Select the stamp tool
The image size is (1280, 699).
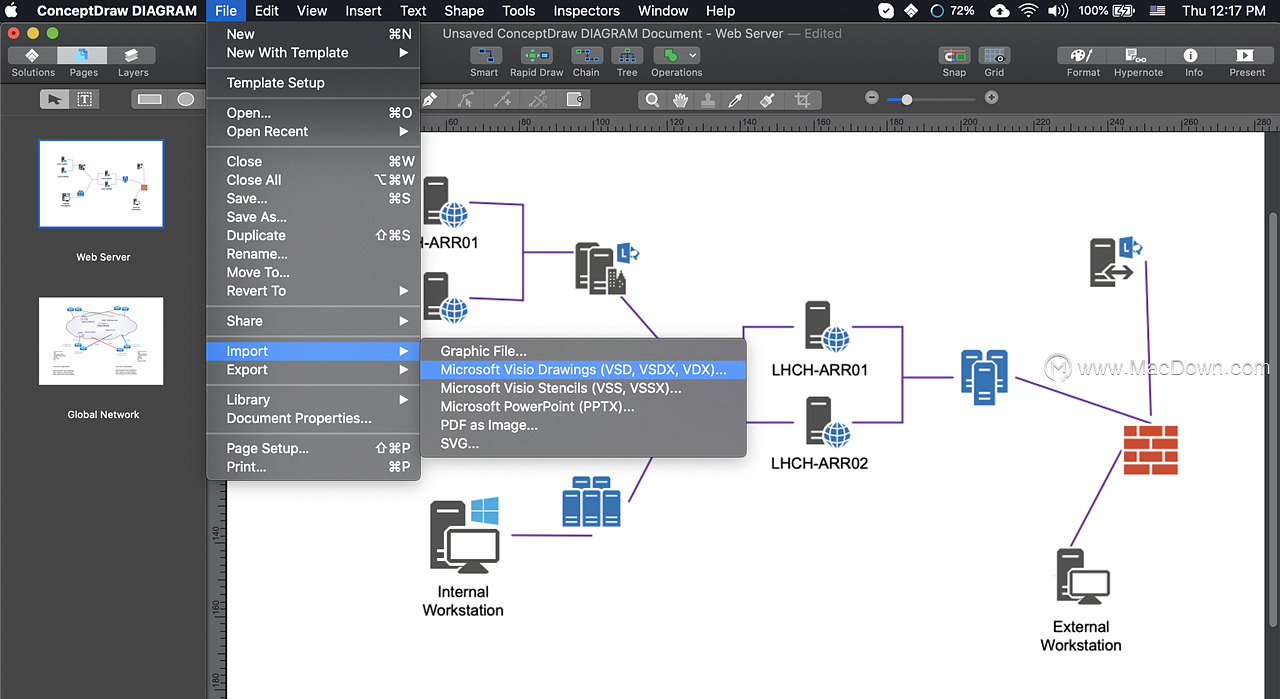pos(709,100)
